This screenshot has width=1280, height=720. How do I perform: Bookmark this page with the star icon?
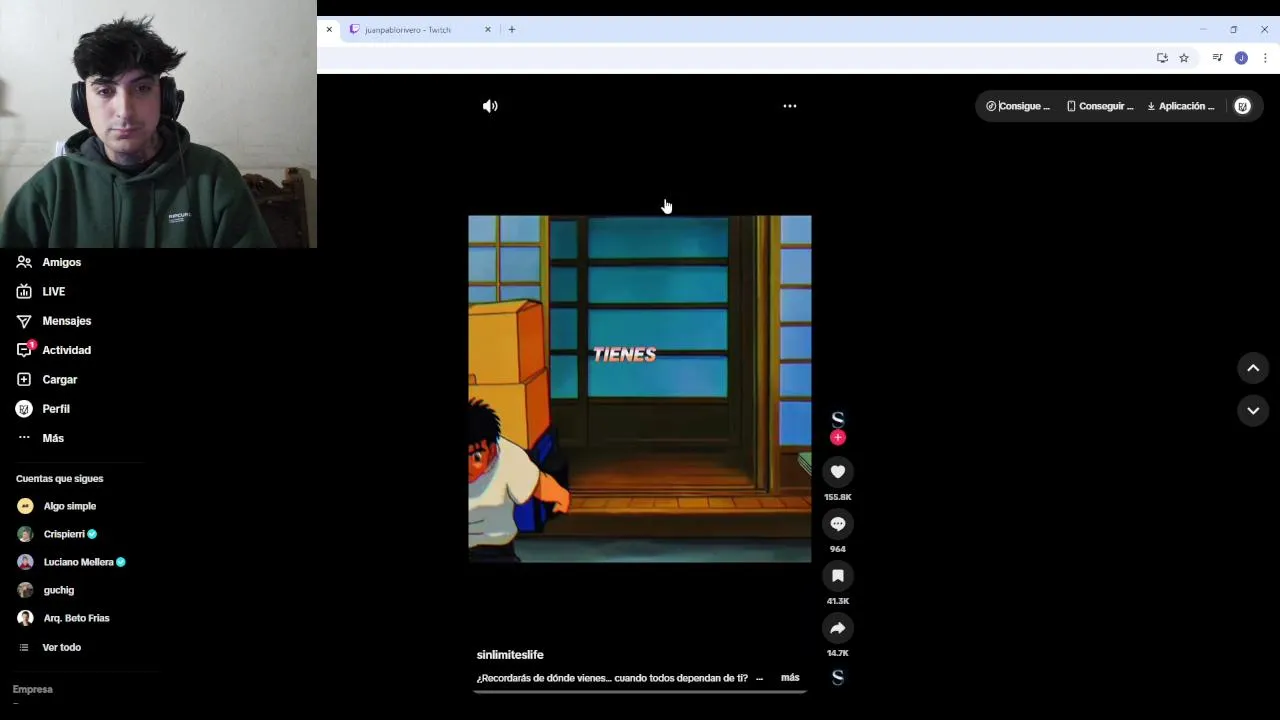tap(1184, 58)
